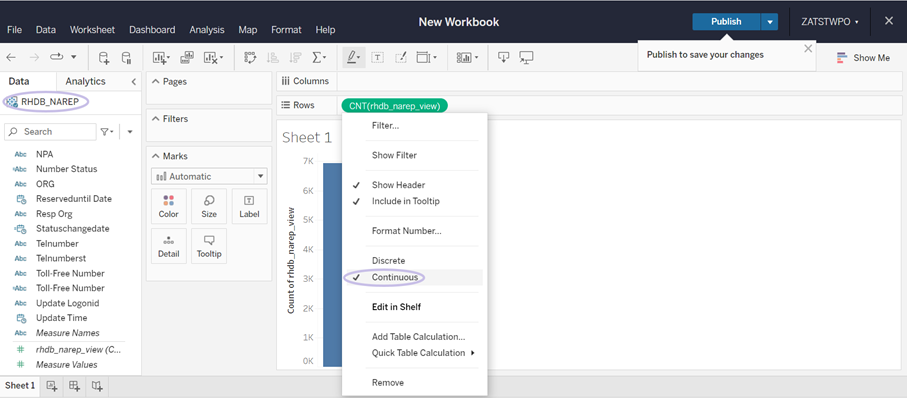
Task: Open the data pane view options arrow
Action: 130,132
